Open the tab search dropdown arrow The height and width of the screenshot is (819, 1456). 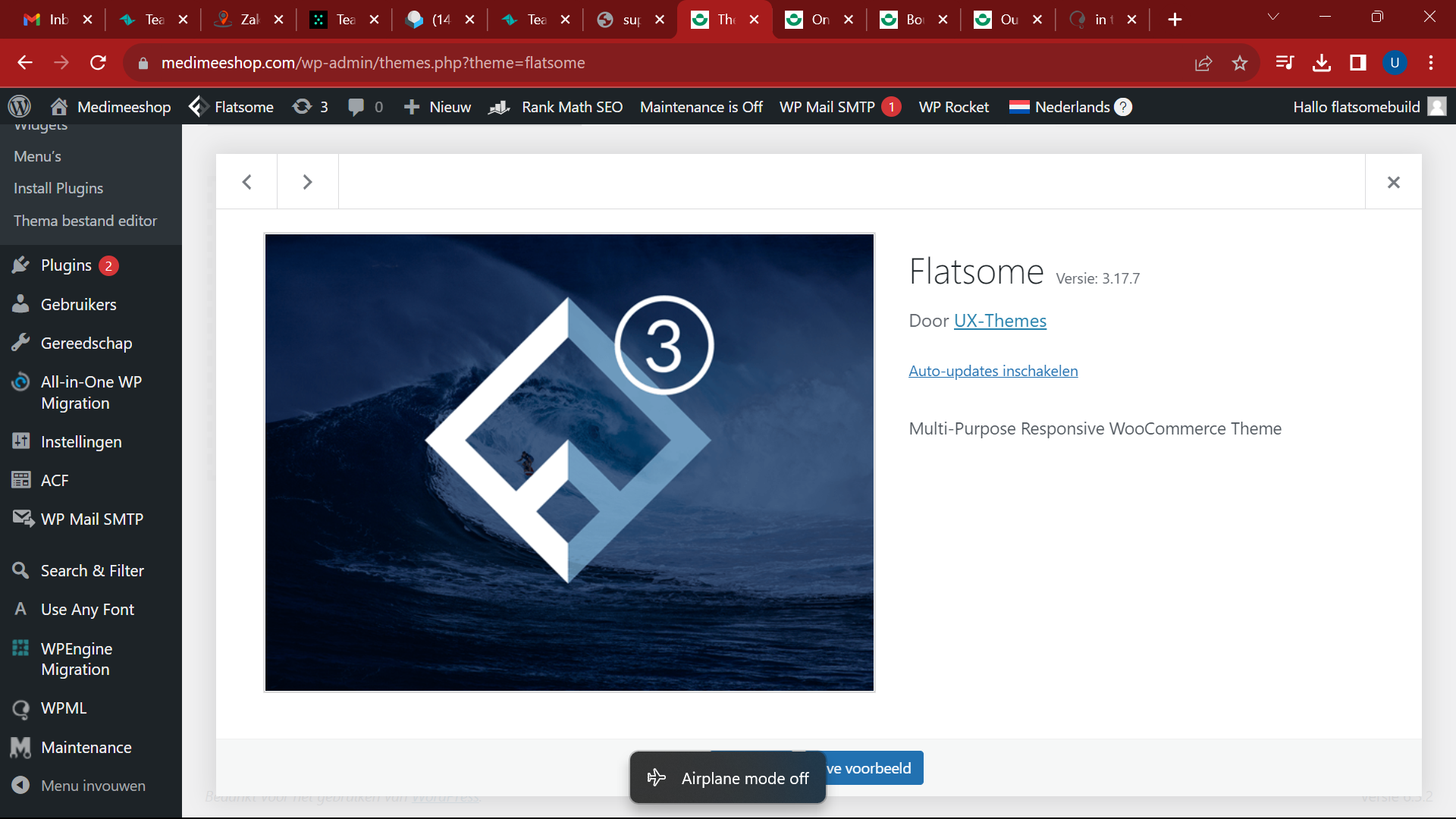pyautogui.click(x=1273, y=17)
